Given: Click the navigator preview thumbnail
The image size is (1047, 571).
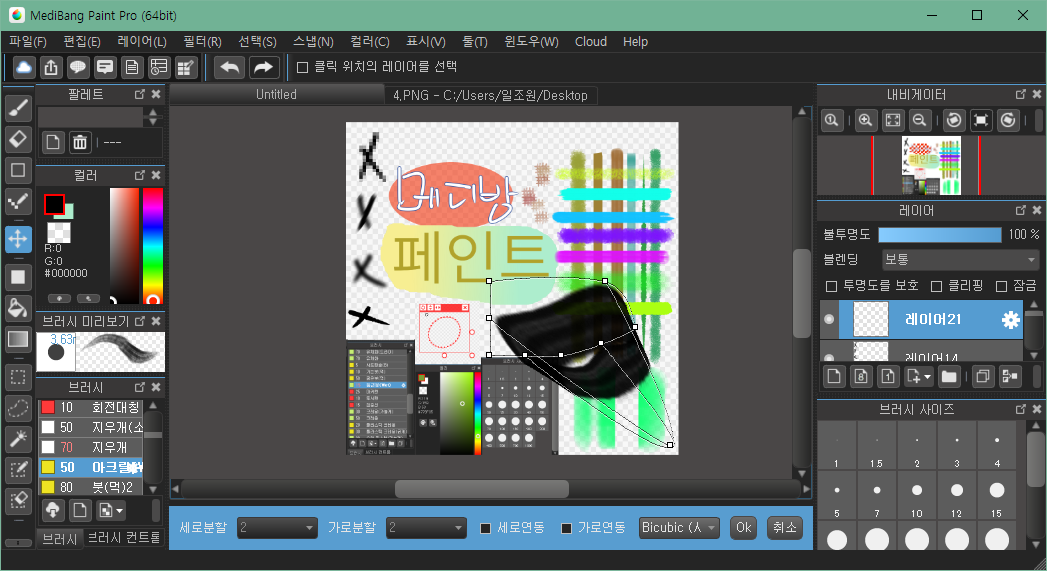Looking at the screenshot, I should [x=931, y=166].
